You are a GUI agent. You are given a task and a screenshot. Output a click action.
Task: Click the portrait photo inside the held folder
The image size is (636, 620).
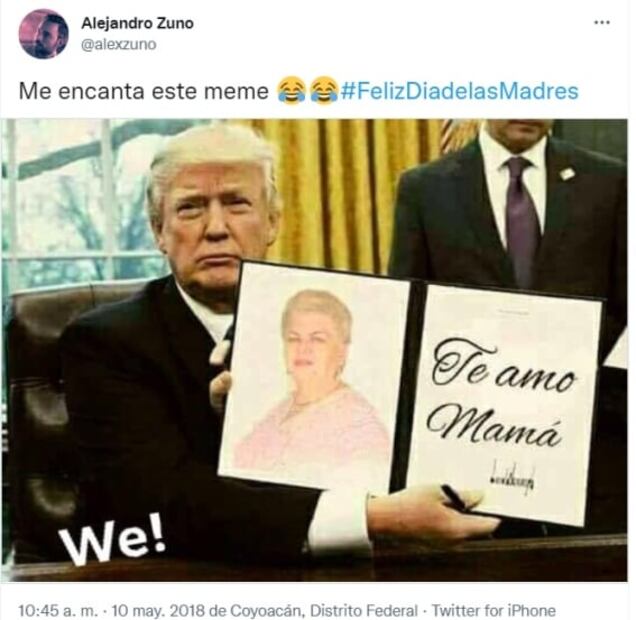click(312, 377)
